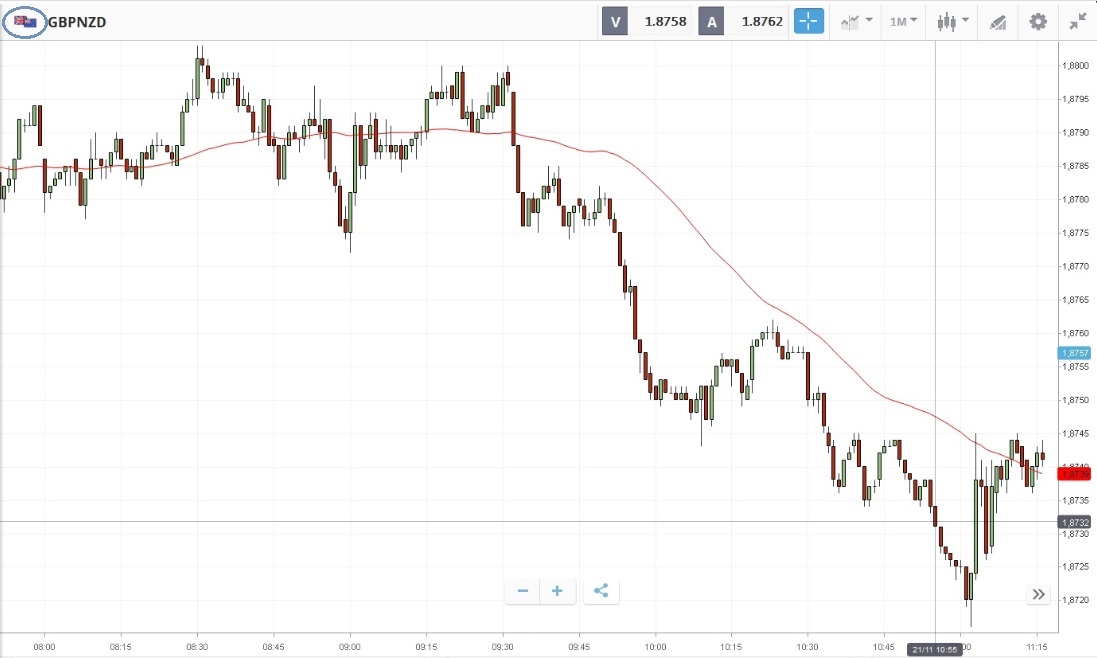This screenshot has height=658, width=1097.
Task: Open the compare instruments dropdown
Action: tap(856, 21)
